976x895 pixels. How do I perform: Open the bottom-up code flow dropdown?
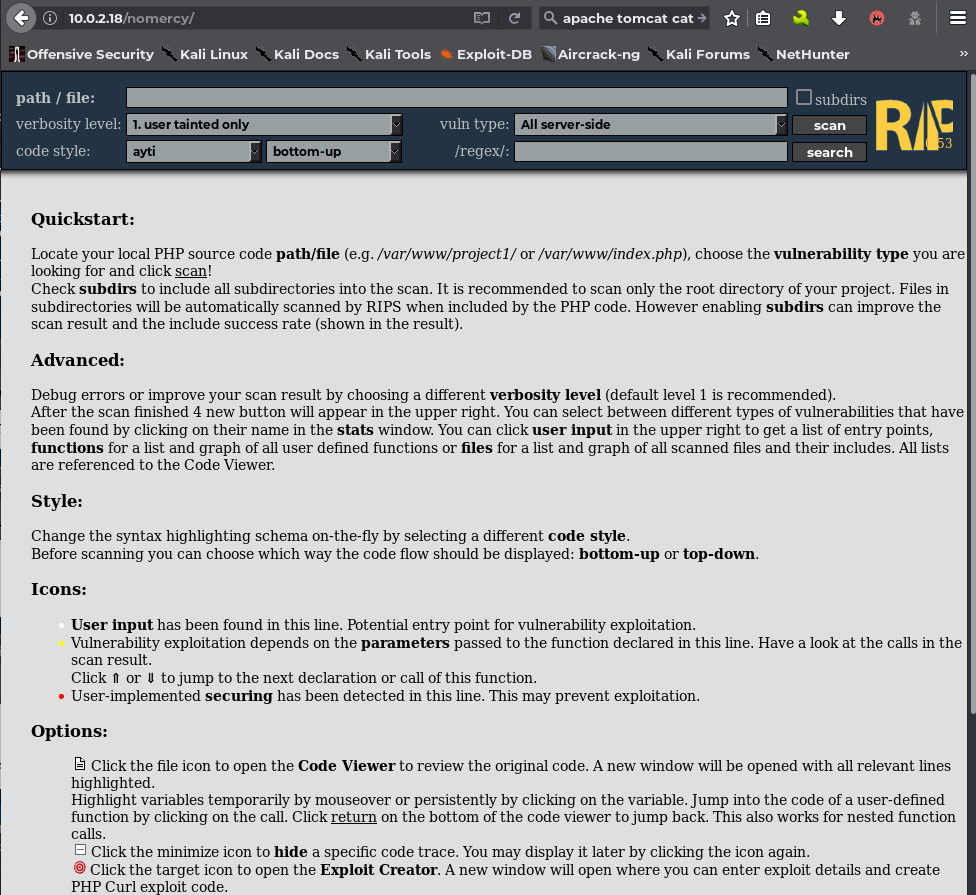[x=334, y=152]
